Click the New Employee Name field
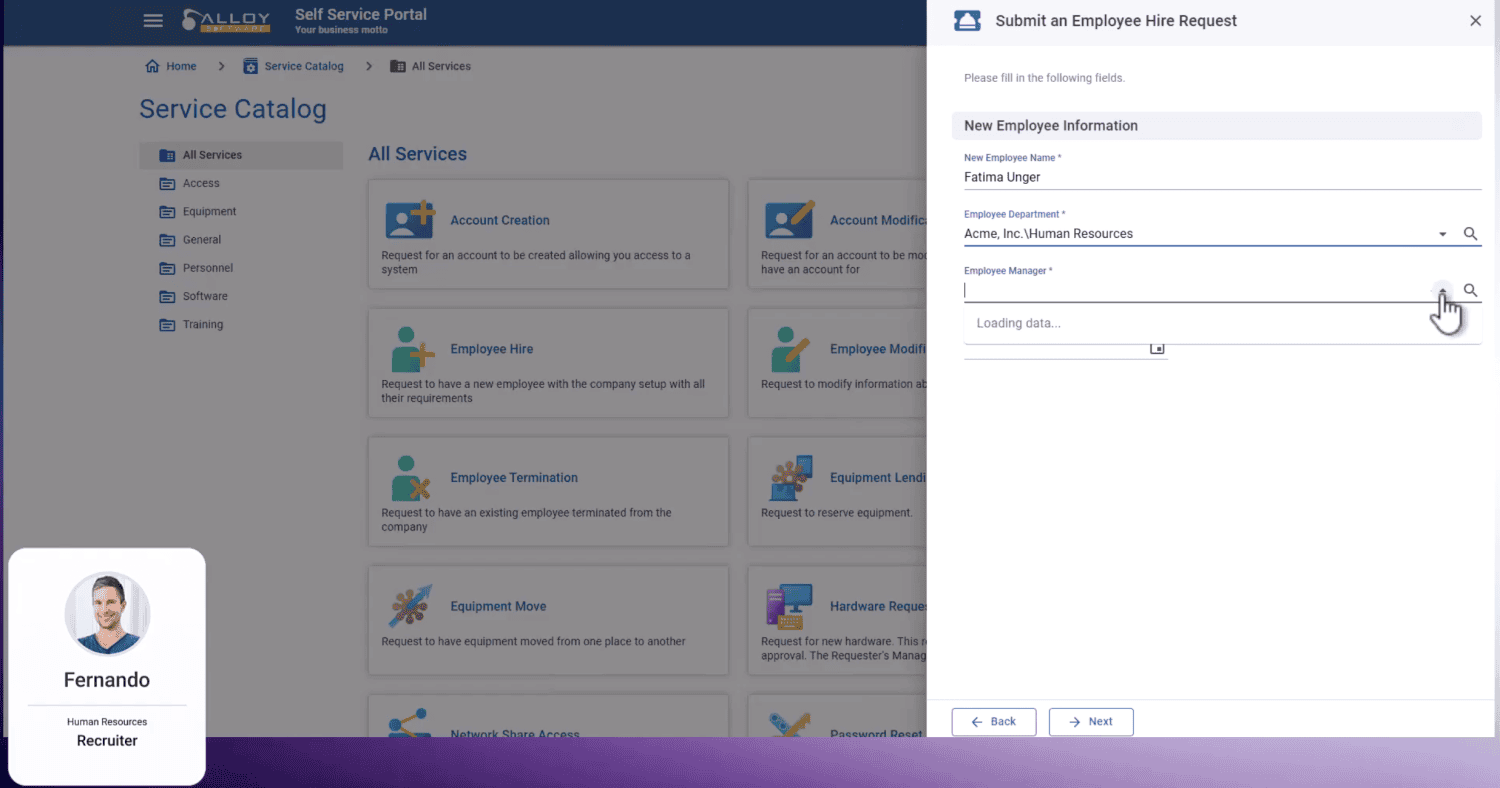This screenshot has height=788, width=1500. 1222,177
